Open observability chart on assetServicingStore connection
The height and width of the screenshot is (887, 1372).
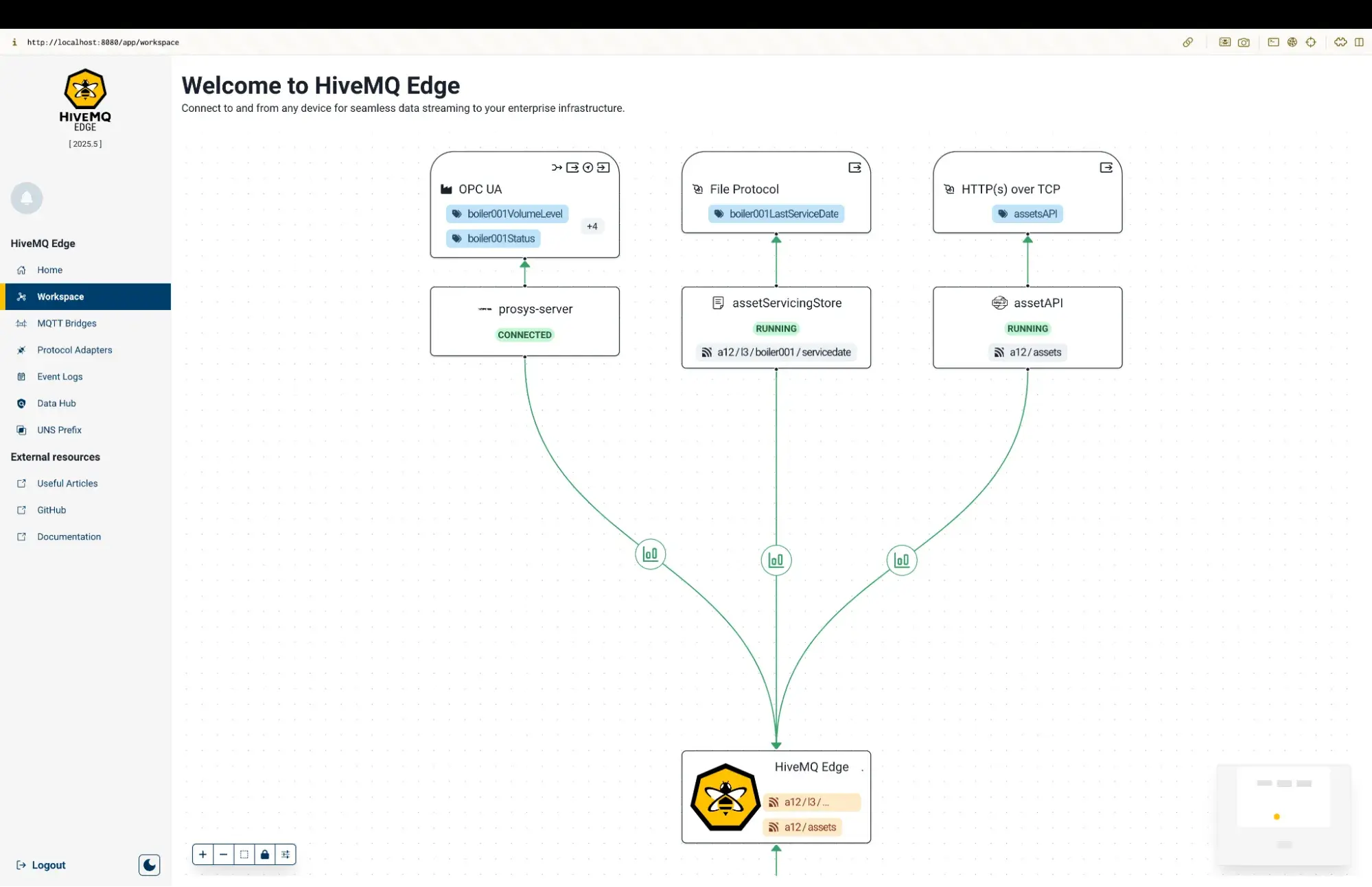click(x=776, y=560)
